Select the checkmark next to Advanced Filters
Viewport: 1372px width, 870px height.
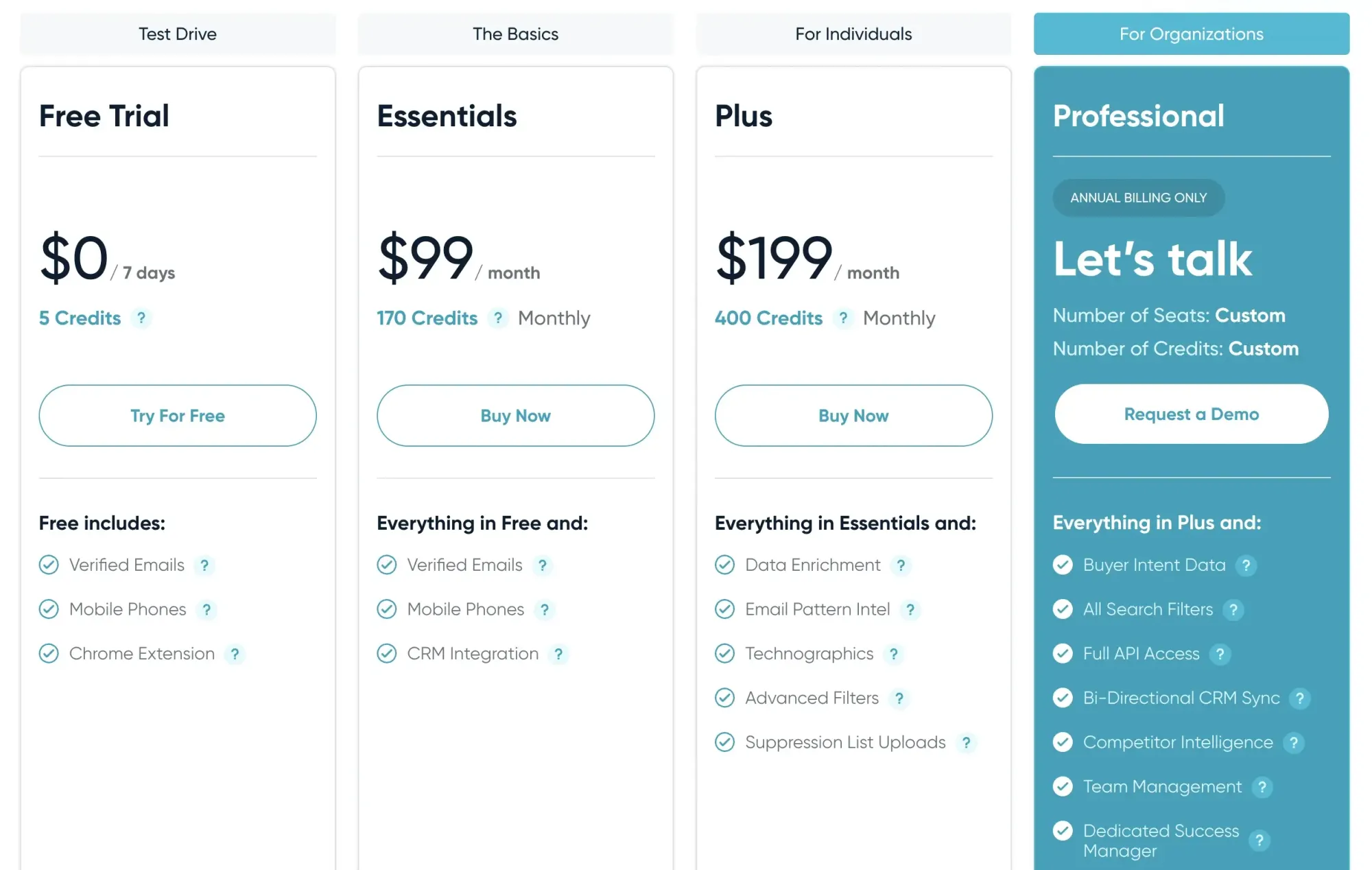click(x=725, y=698)
